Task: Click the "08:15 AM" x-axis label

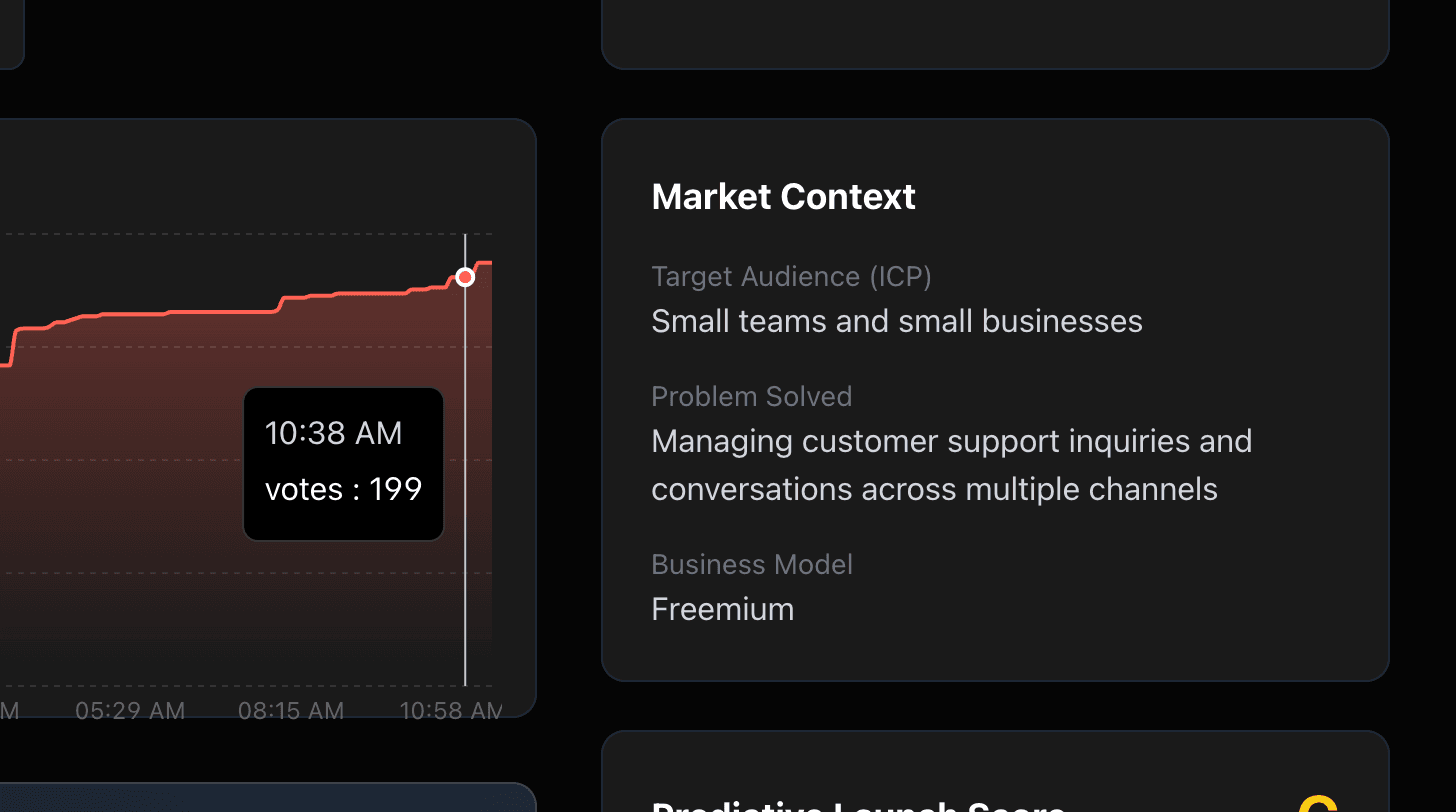Action: [291, 711]
